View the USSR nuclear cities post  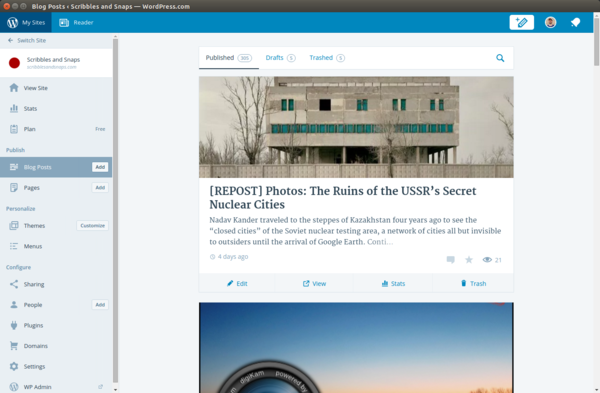(x=315, y=284)
